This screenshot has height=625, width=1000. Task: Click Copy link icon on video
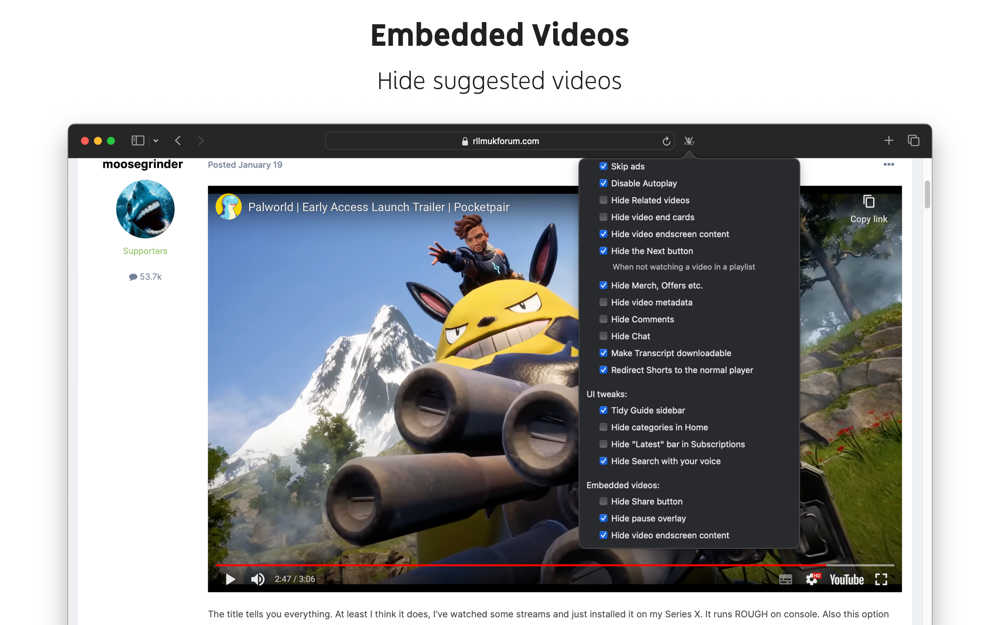869,202
